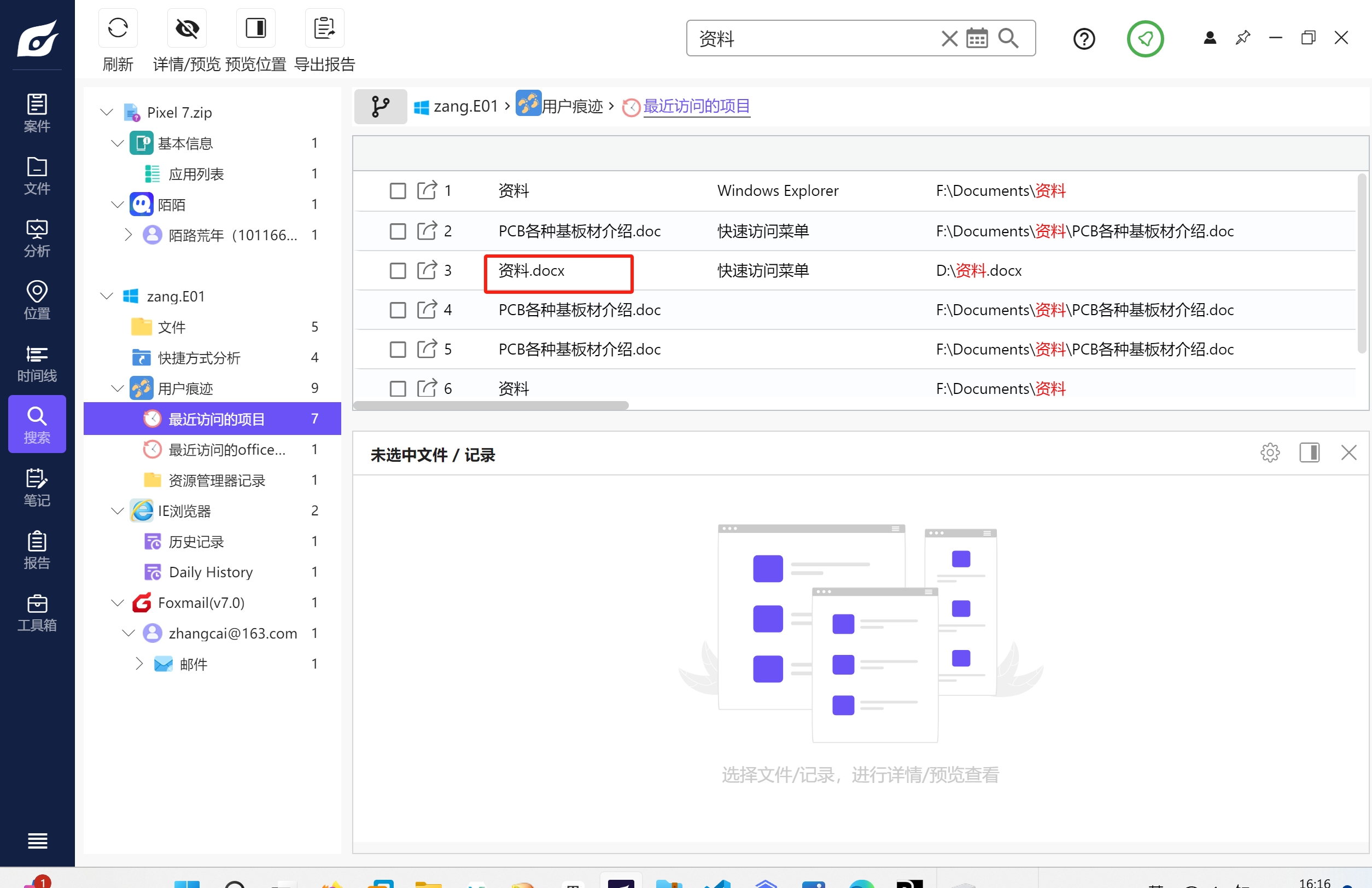Collapse the 陌陌 tree node
The height and width of the screenshot is (888, 1372).
[x=118, y=204]
